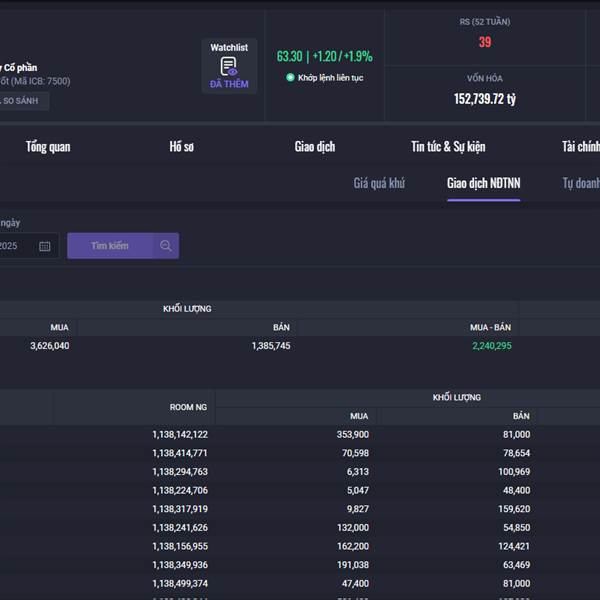Click the Watchlist document icon
Viewport: 600px width, 600px height.
tap(229, 66)
